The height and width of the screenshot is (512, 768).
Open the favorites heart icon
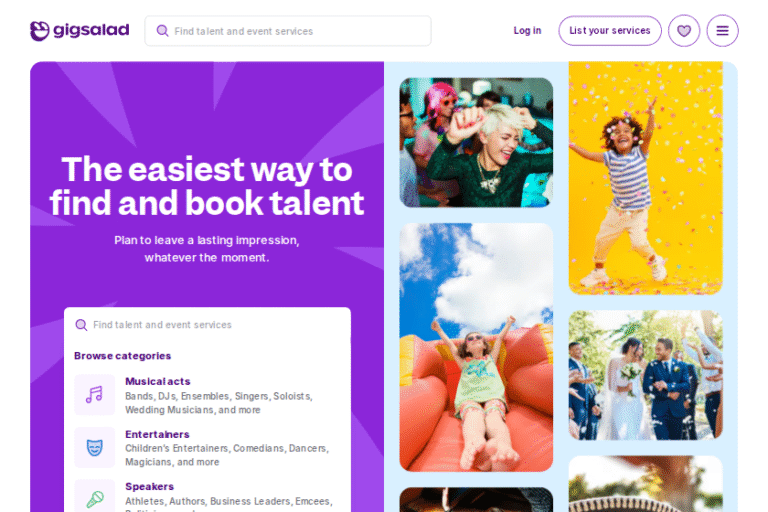coord(684,31)
